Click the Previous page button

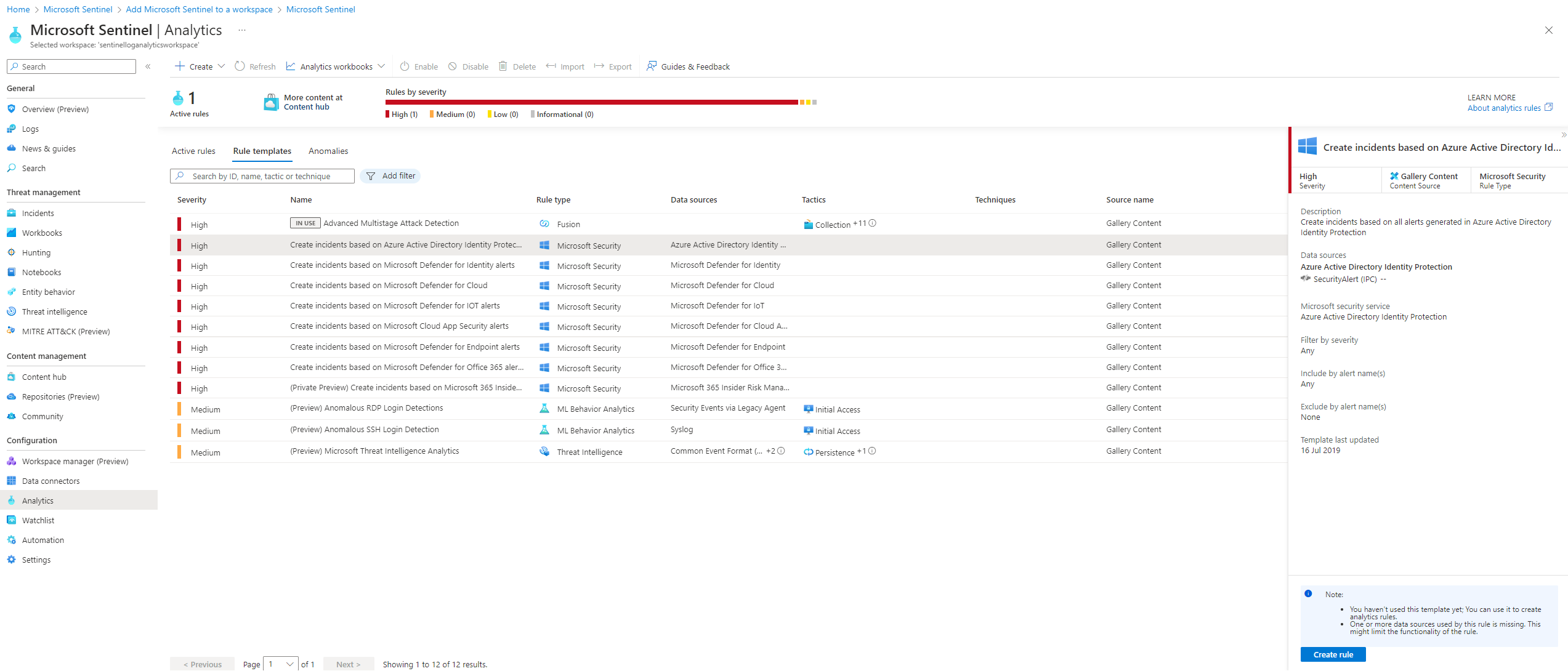coord(202,664)
